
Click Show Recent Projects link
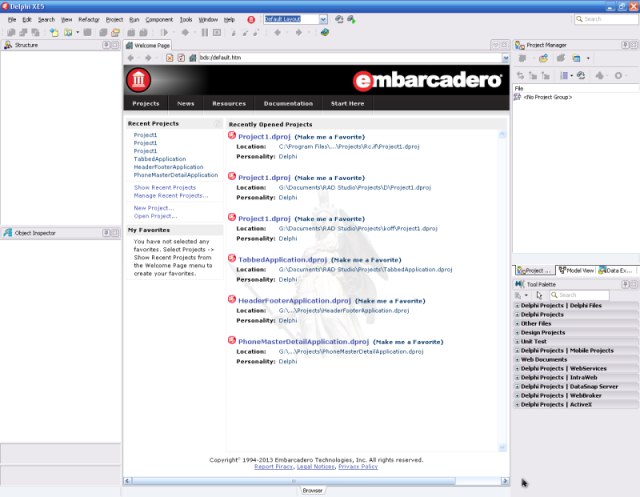165,187
